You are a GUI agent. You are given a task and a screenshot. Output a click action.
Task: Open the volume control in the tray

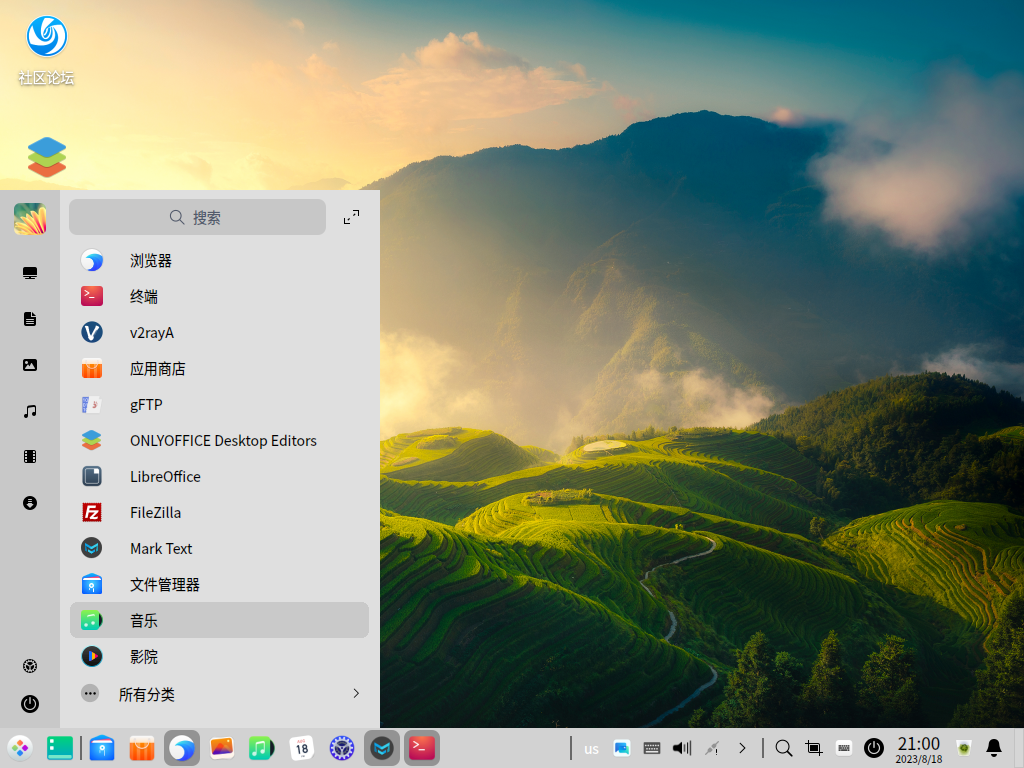coord(682,748)
